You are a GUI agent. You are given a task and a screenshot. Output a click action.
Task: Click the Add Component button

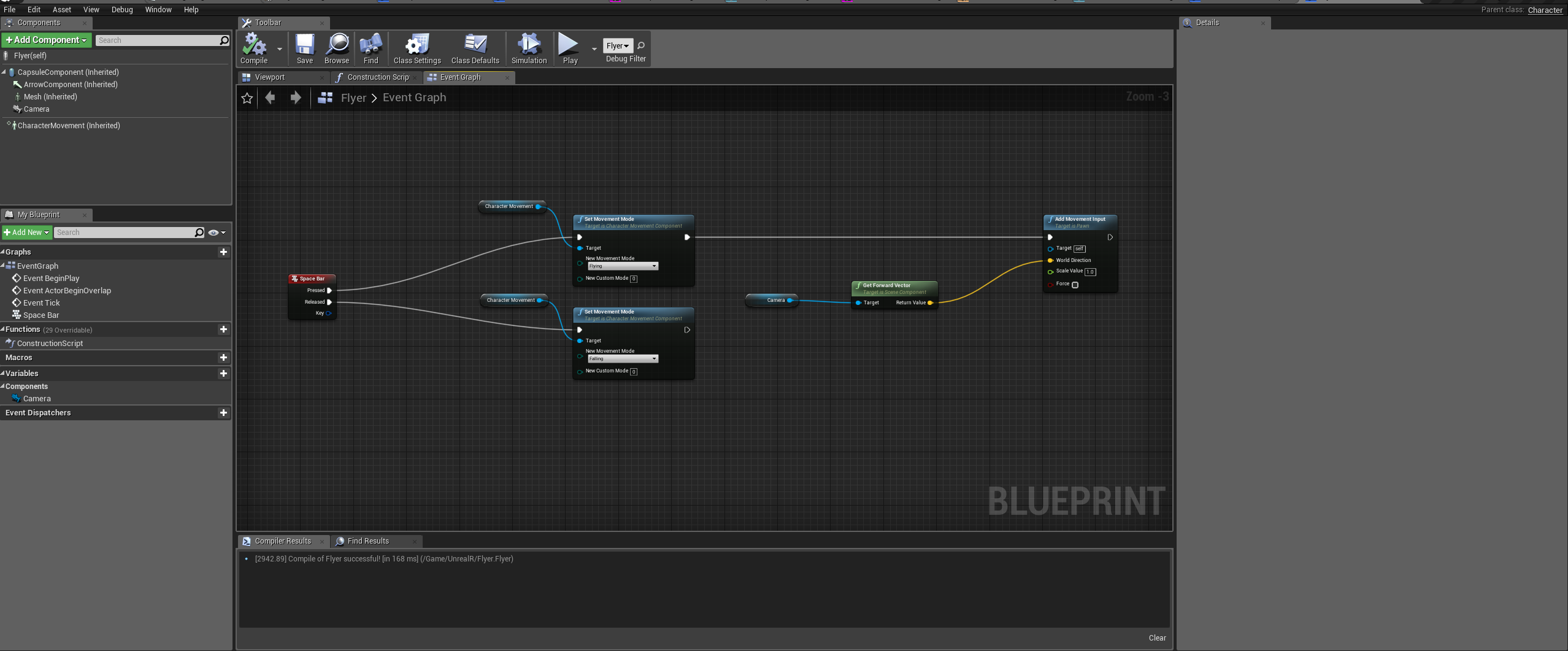[46, 40]
